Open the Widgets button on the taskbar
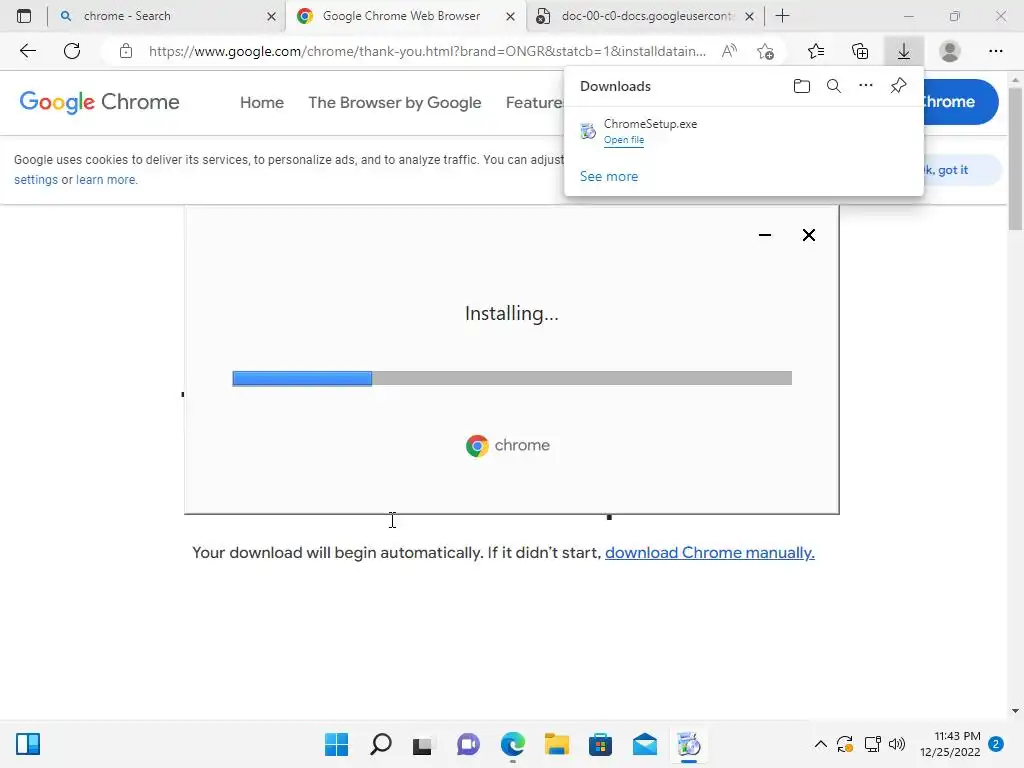Image resolution: width=1024 pixels, height=768 pixels. pyautogui.click(x=28, y=744)
